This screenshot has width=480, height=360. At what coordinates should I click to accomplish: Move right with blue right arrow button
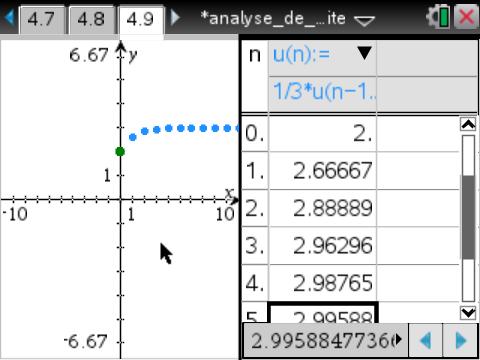(460, 341)
